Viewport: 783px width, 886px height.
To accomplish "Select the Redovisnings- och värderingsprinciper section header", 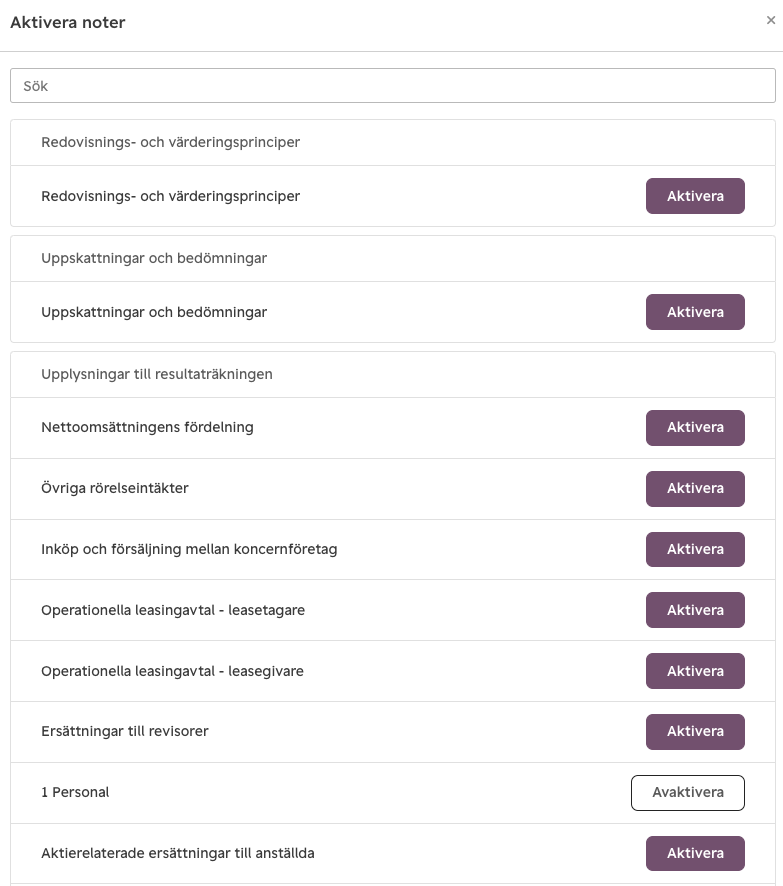I will [x=170, y=142].
